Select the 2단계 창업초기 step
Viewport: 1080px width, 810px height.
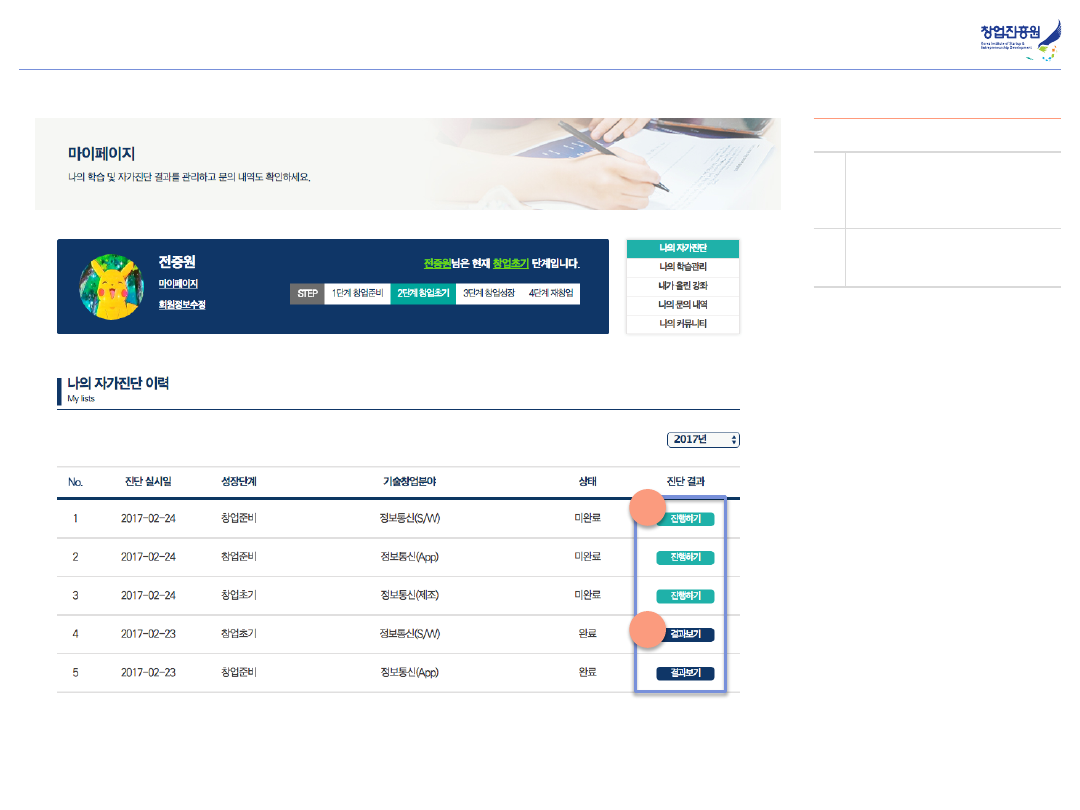(x=423, y=293)
